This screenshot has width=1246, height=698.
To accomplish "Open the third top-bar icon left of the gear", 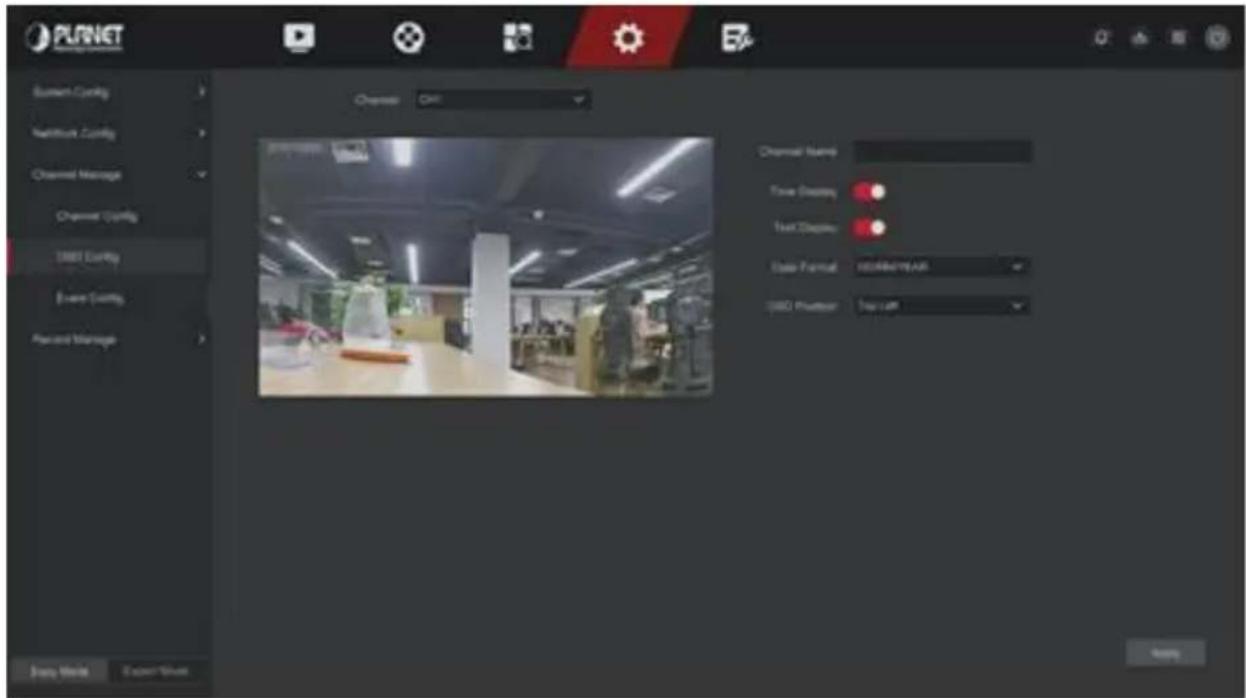I will point(518,36).
